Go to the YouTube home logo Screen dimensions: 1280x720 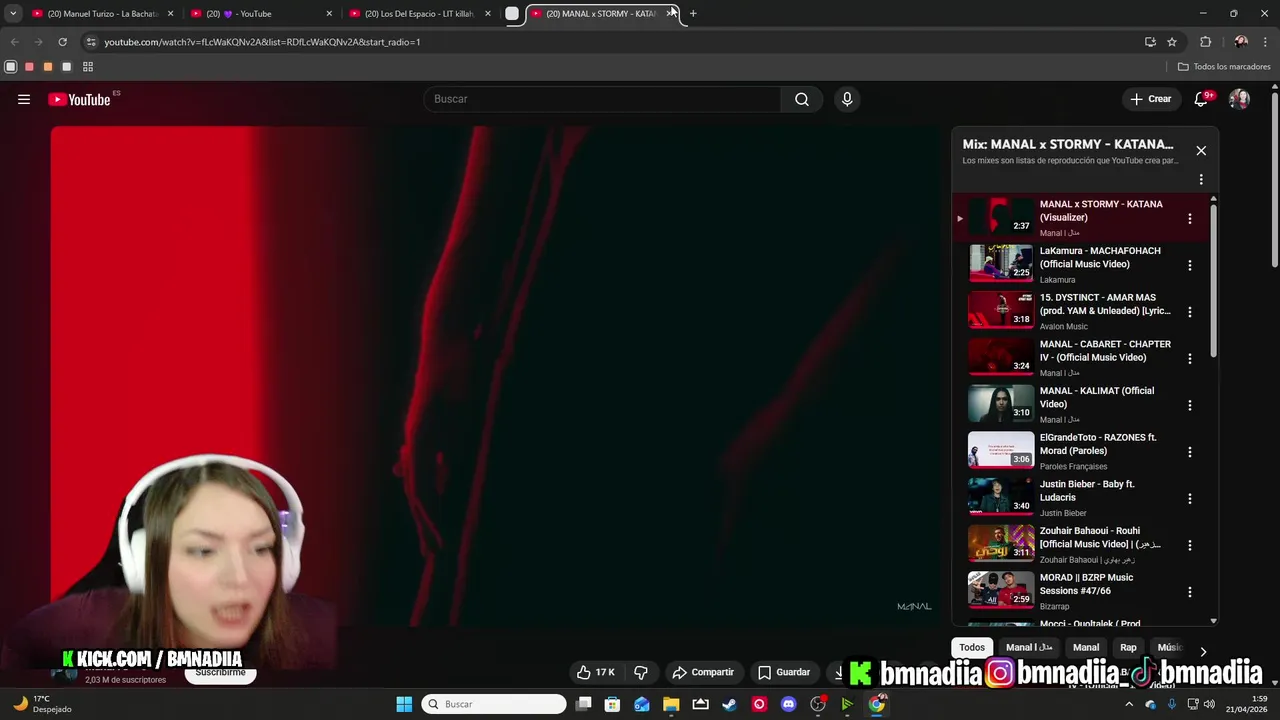79,99
